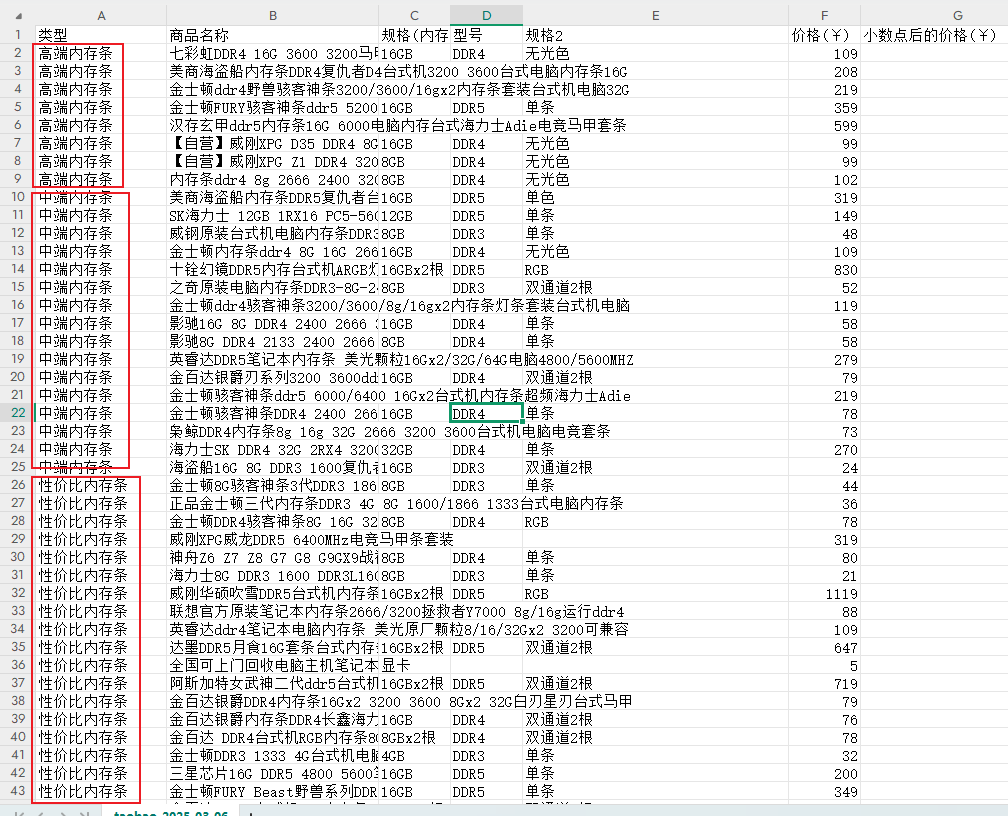Select the price cell 599
The width and height of the screenshot is (1008, 816).
pyautogui.click(x=824, y=125)
